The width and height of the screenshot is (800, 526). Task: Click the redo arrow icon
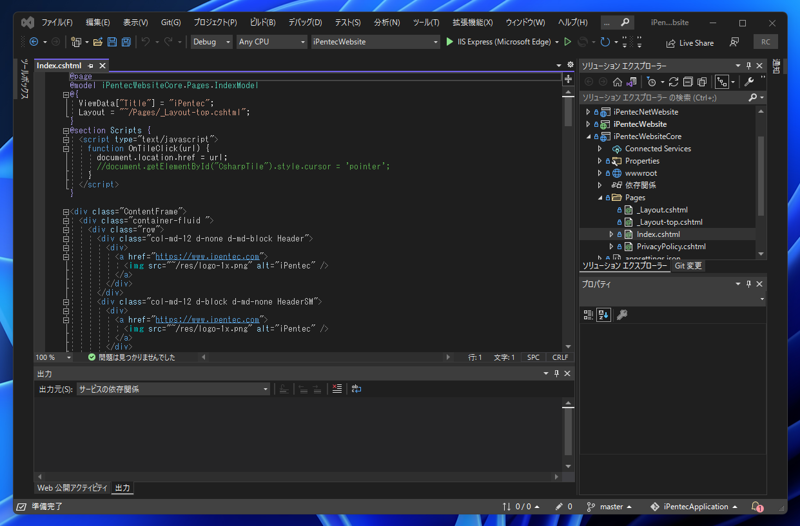click(168, 42)
